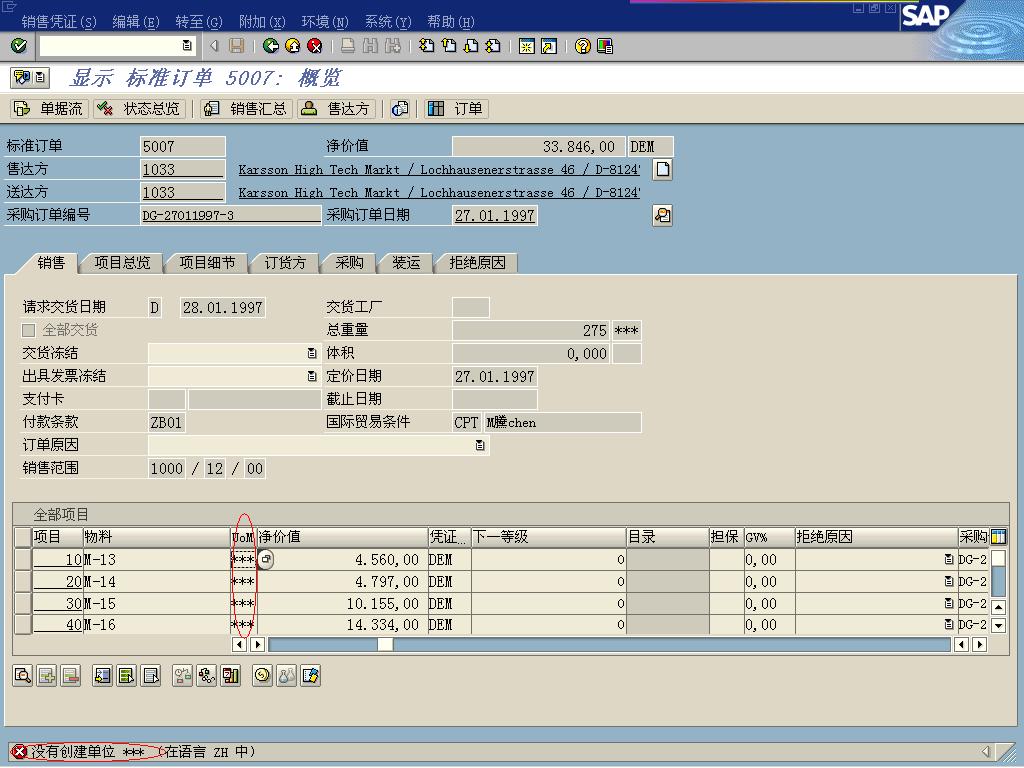Toggle the 全部交货 (complete delivery) checkbox

29,330
